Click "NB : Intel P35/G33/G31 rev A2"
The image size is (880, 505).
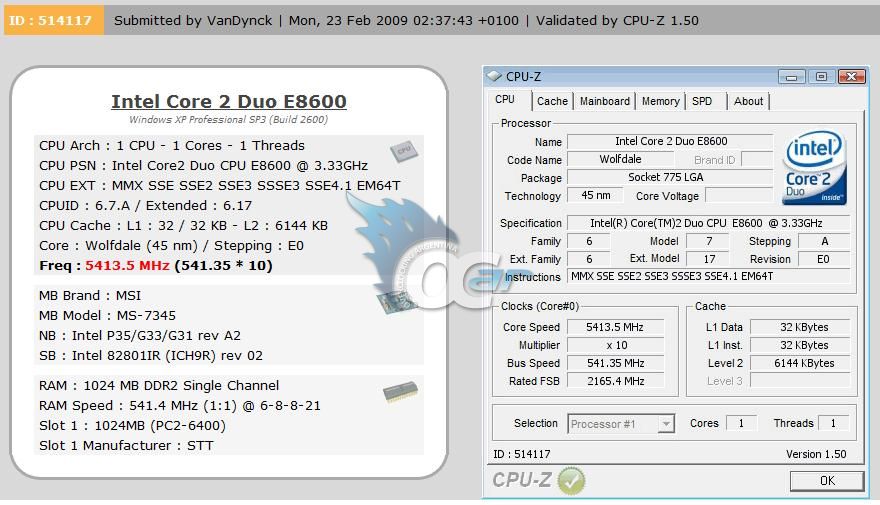click(x=140, y=336)
